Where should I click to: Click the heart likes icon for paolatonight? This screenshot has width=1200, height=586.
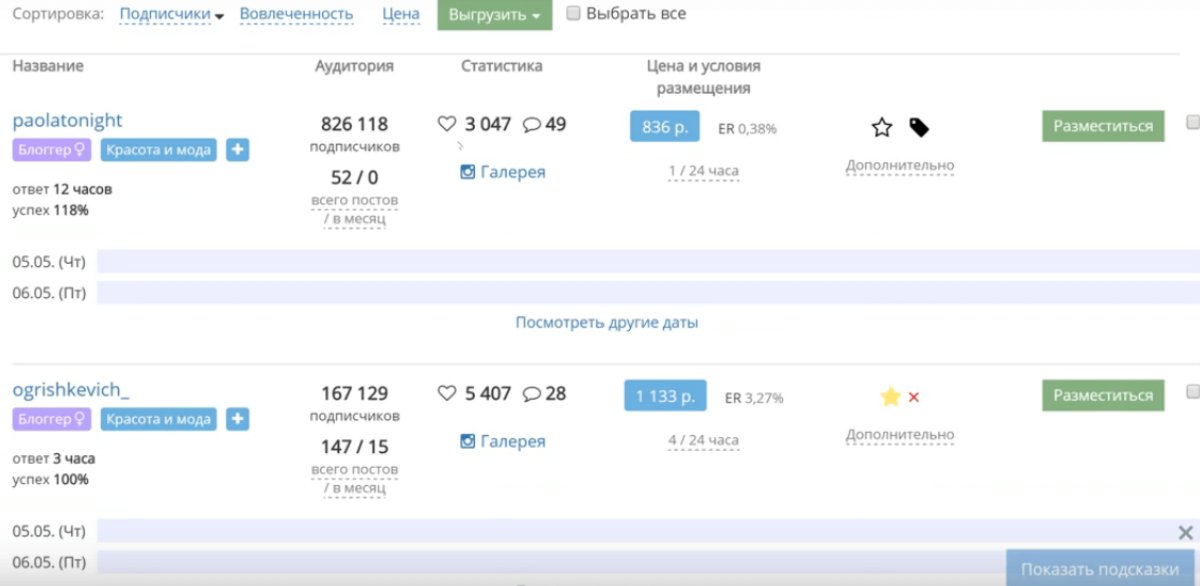(447, 124)
